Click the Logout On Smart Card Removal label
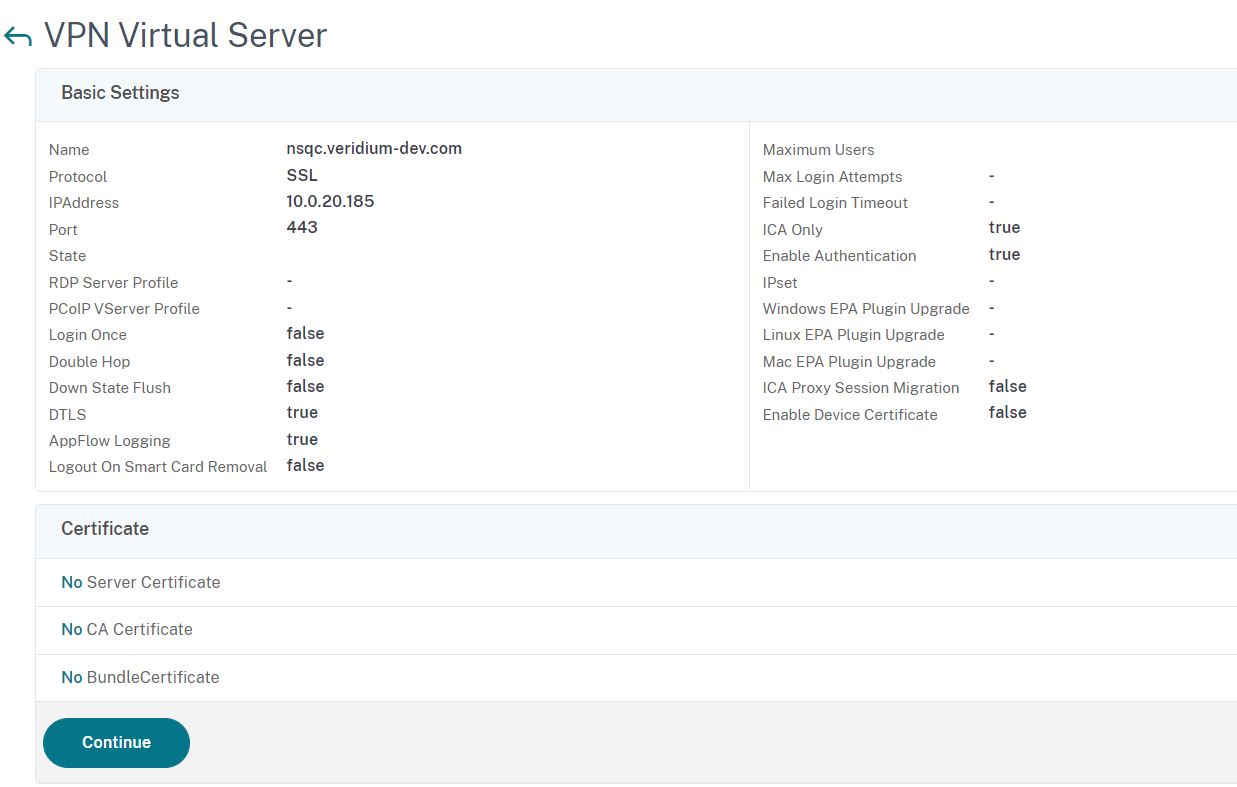The width and height of the screenshot is (1237, 787). pyautogui.click(x=158, y=467)
